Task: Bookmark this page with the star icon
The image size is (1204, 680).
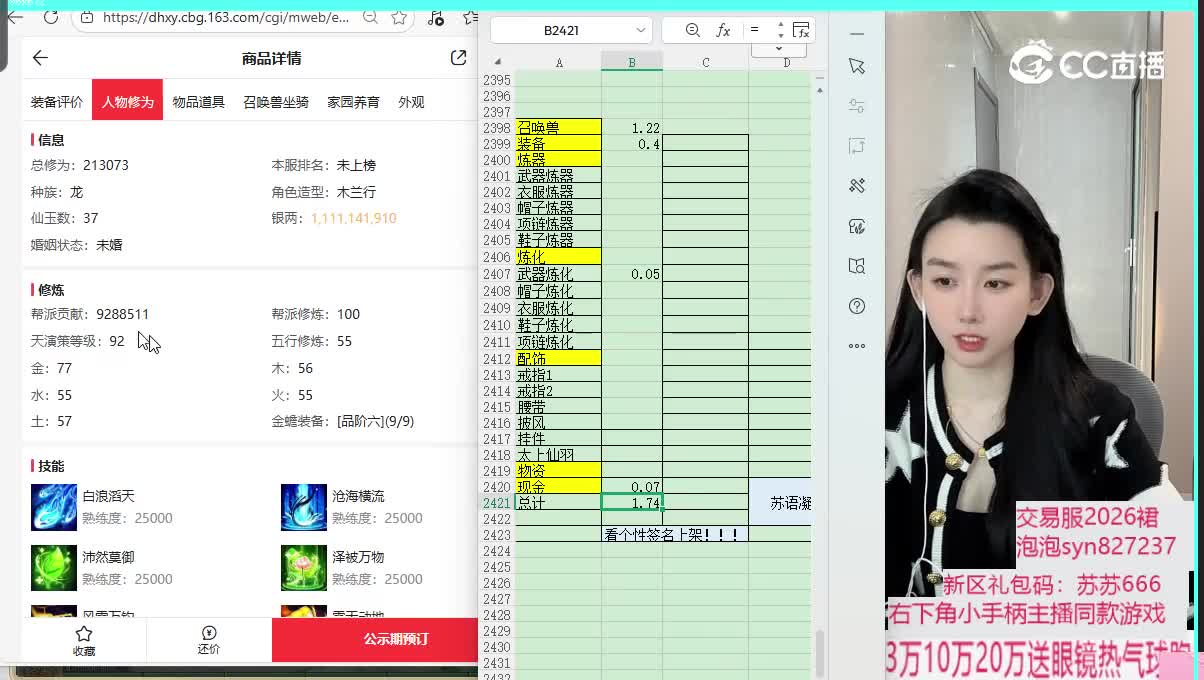Action: (x=399, y=17)
